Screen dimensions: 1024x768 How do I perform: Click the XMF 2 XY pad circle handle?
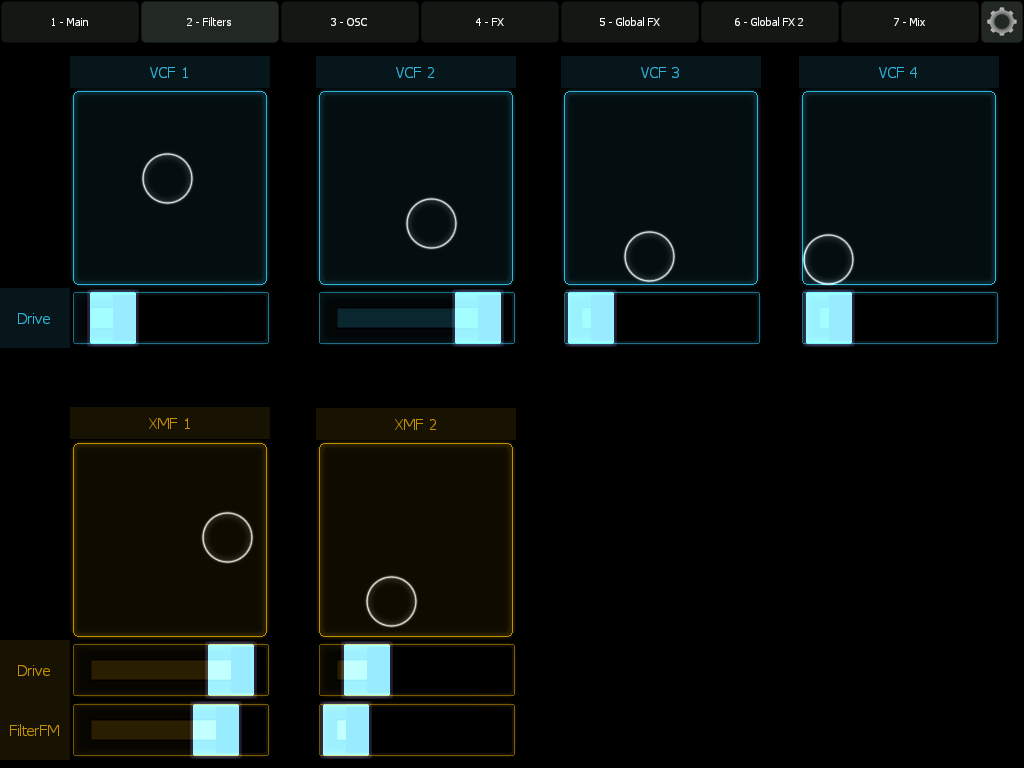(391, 601)
